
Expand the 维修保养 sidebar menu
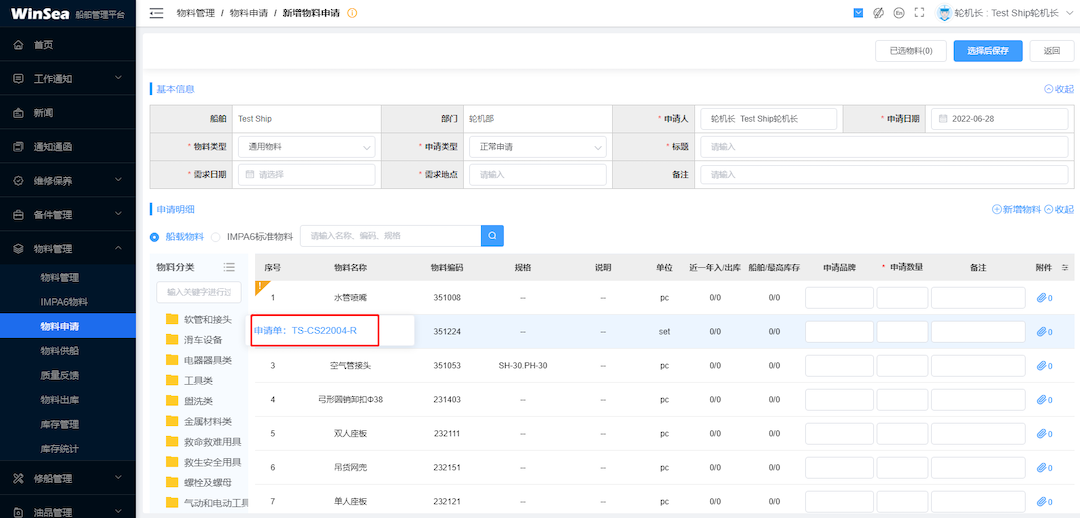[x=68, y=180]
